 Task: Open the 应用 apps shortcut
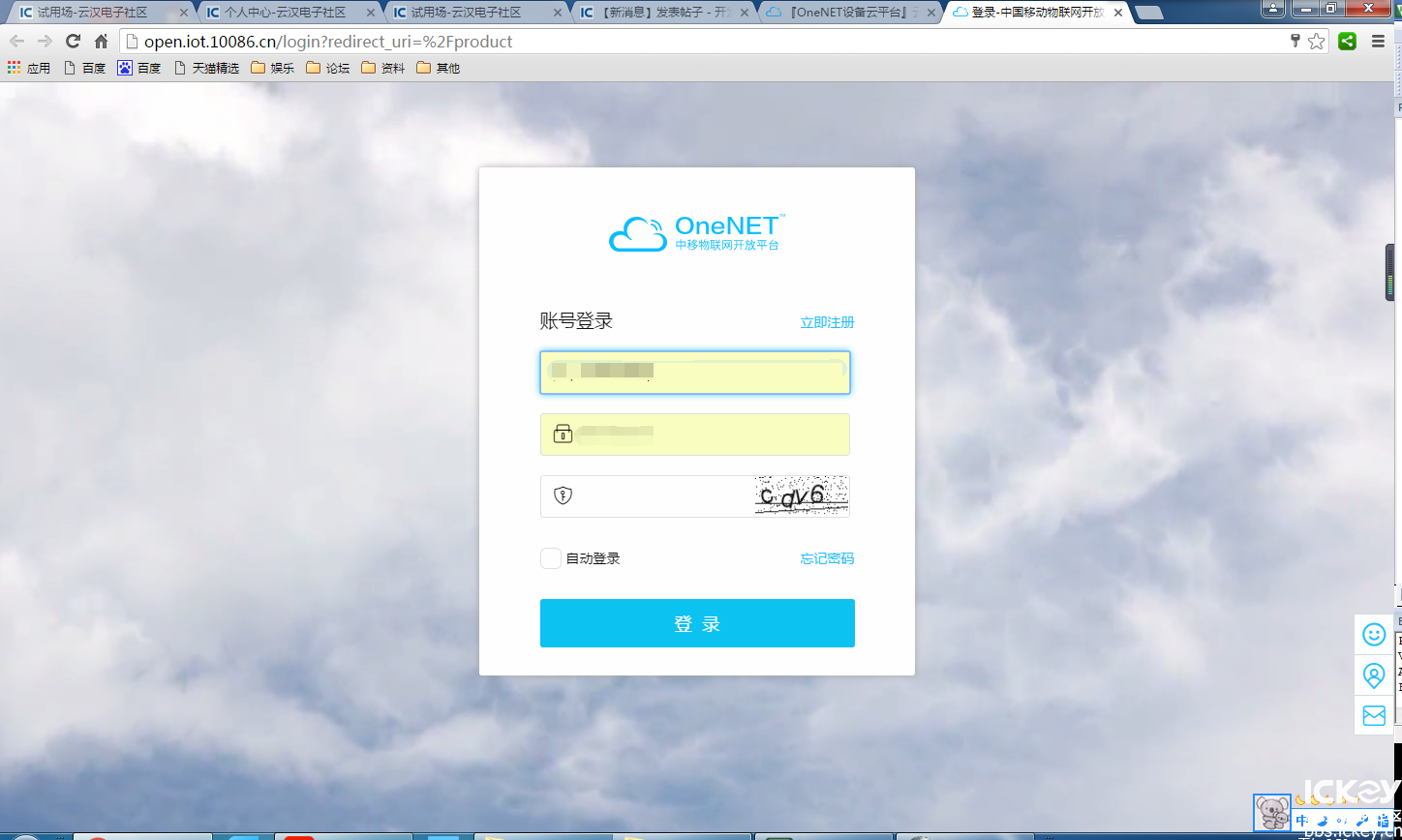point(29,68)
